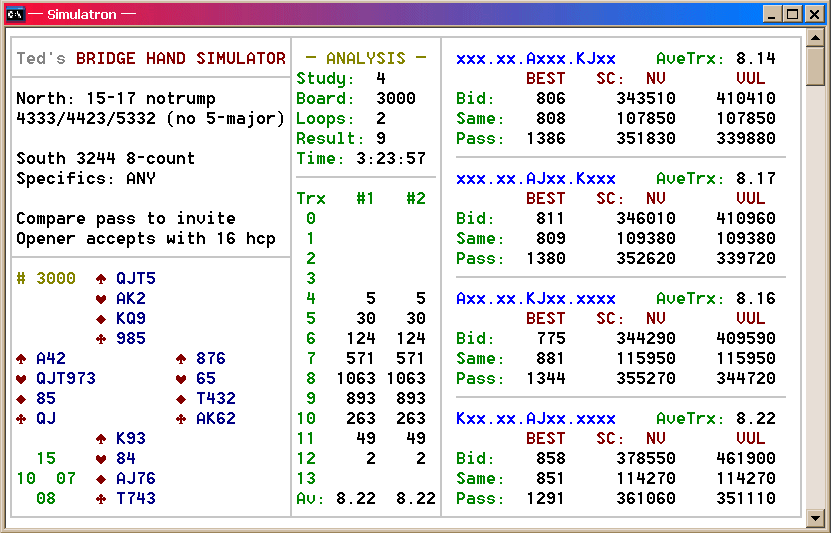Click North's spade symbol beside QJT5

pyautogui.click(x=101, y=279)
